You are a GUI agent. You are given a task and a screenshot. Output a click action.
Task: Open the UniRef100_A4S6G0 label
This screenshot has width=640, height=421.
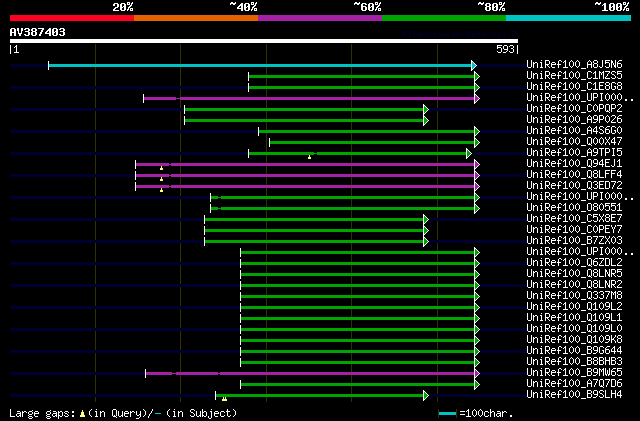[574, 131]
